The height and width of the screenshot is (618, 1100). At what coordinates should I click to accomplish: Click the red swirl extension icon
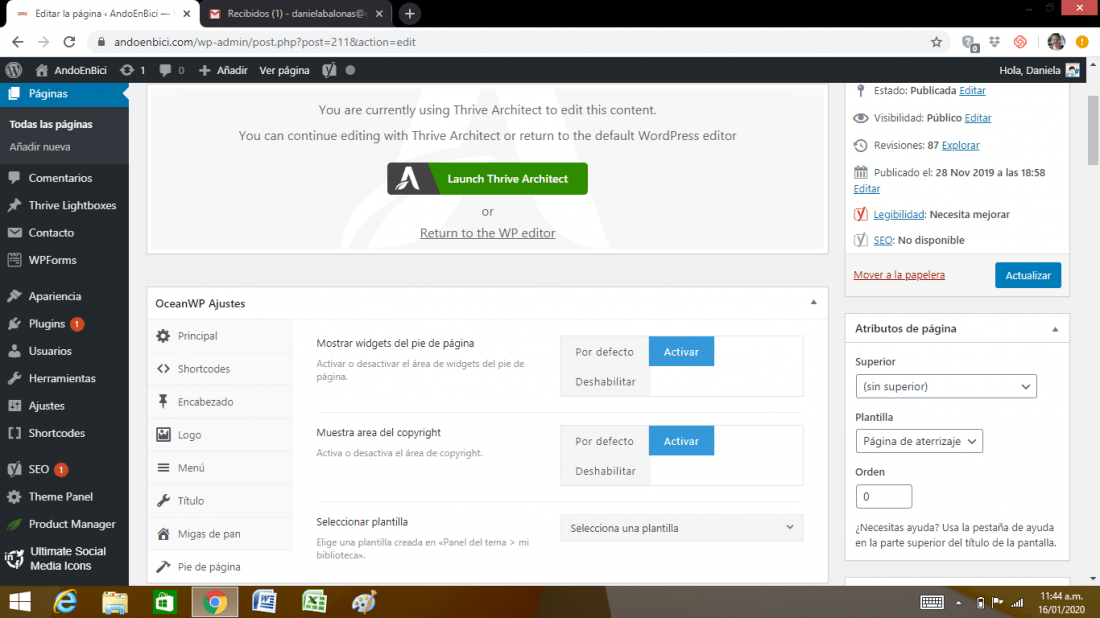pyautogui.click(x=1020, y=42)
